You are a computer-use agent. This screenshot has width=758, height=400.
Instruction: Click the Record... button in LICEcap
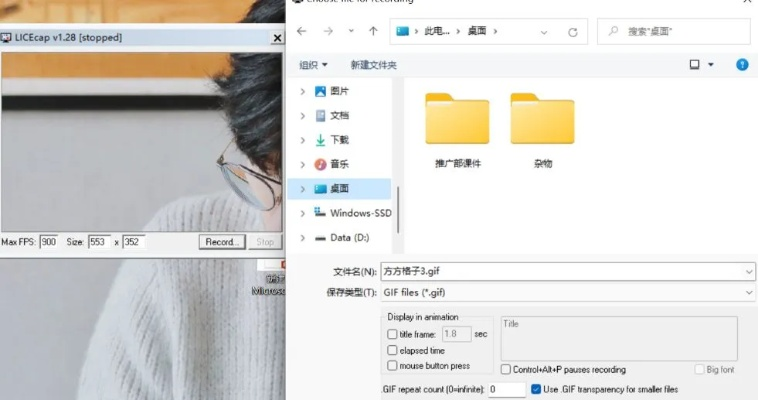click(x=221, y=242)
